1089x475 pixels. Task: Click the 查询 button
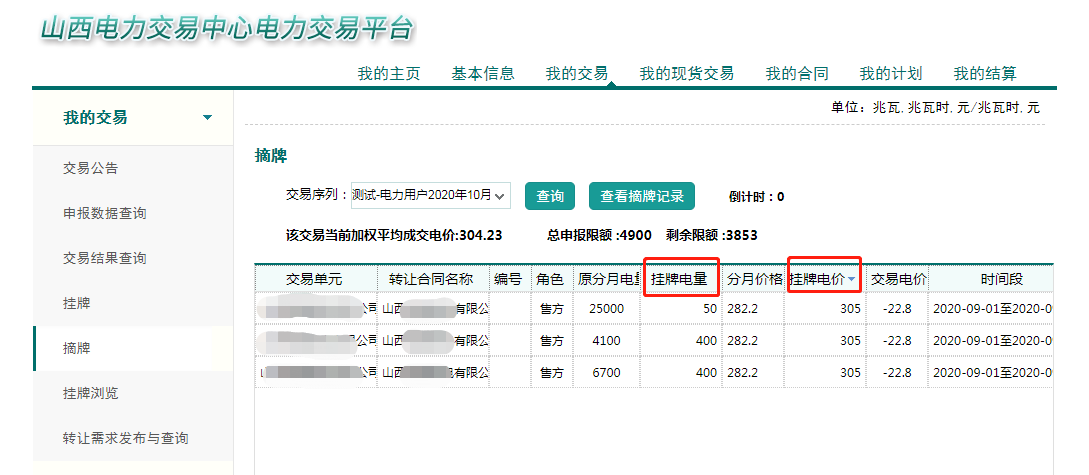click(550, 196)
